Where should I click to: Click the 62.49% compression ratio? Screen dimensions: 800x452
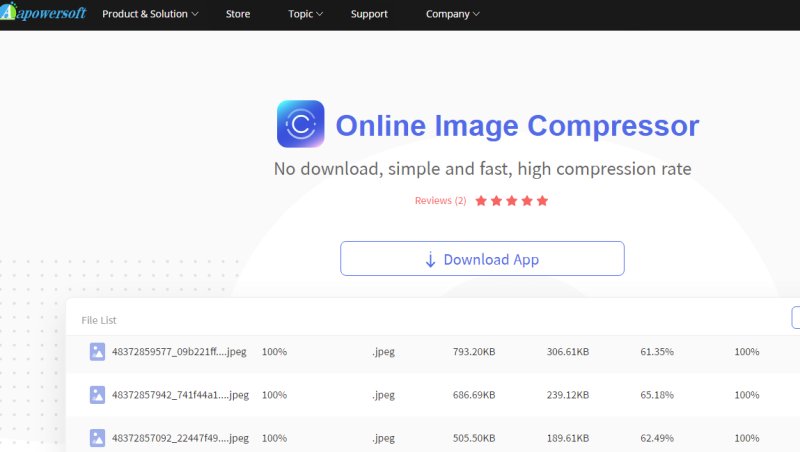point(657,438)
